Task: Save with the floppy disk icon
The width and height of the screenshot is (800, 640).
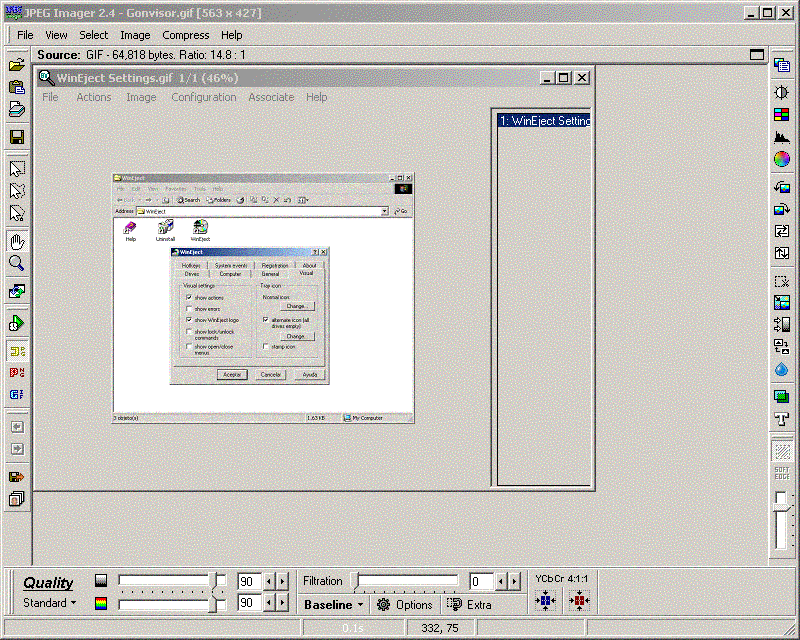Action: 16,137
